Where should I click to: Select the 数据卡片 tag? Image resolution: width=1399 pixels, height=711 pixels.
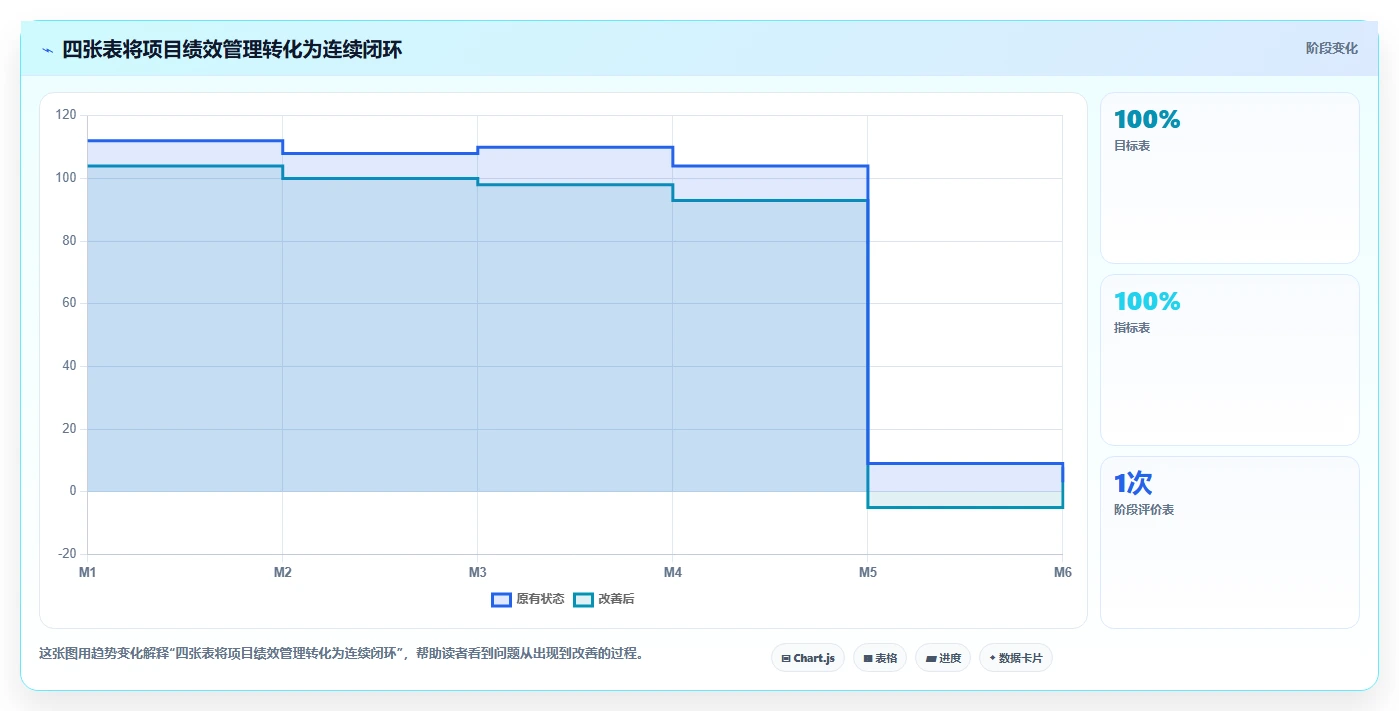click(1016, 658)
